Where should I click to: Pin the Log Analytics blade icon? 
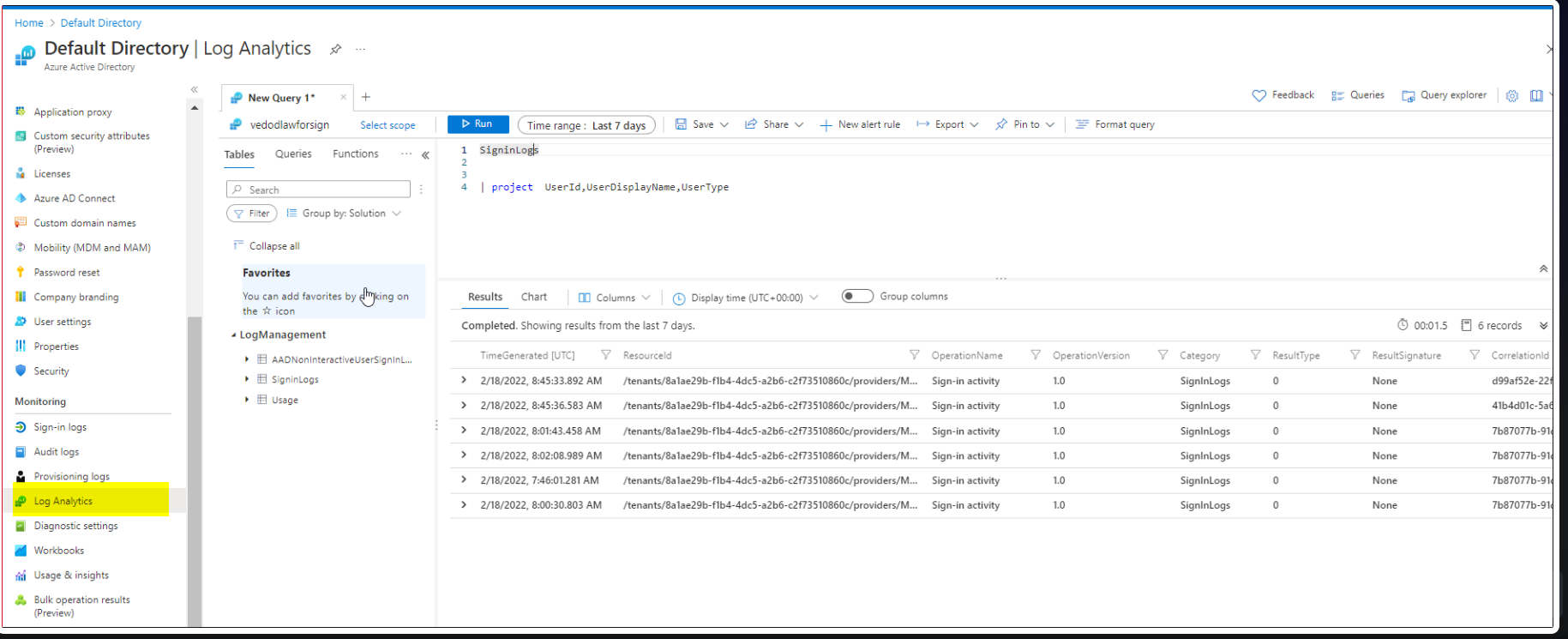[335, 50]
